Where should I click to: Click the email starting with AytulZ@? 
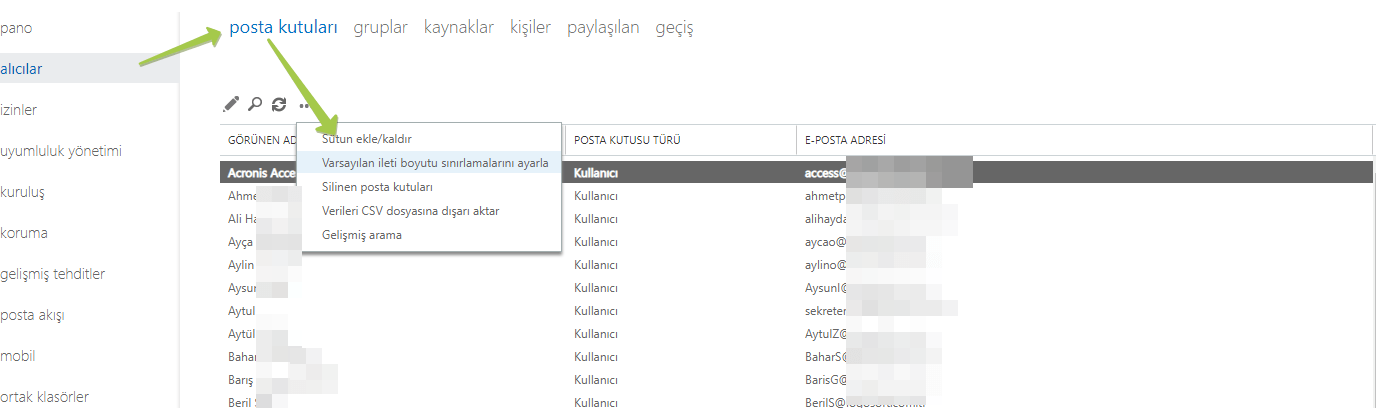pos(827,334)
